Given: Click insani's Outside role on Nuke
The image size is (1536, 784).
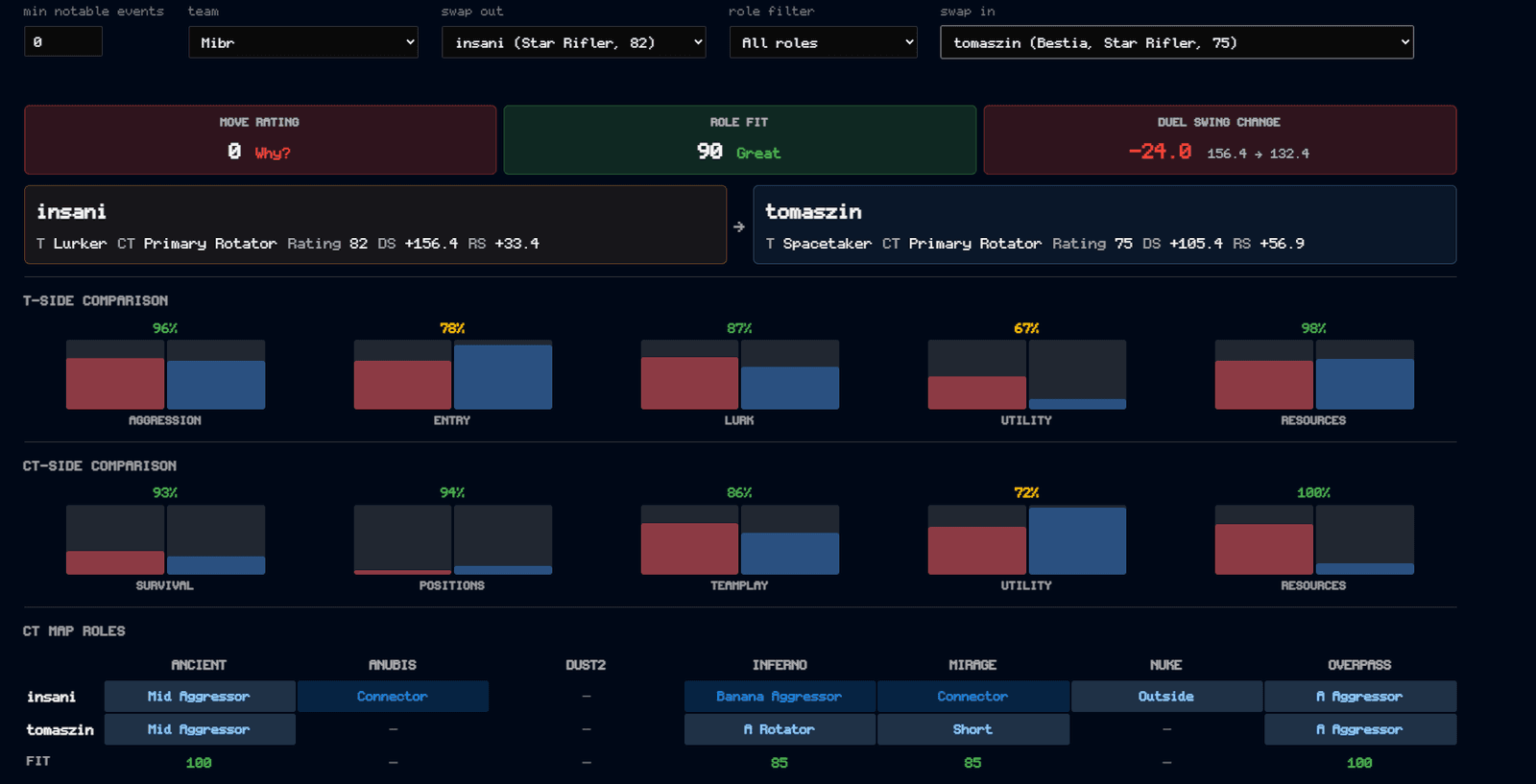Looking at the screenshot, I should [1166, 697].
